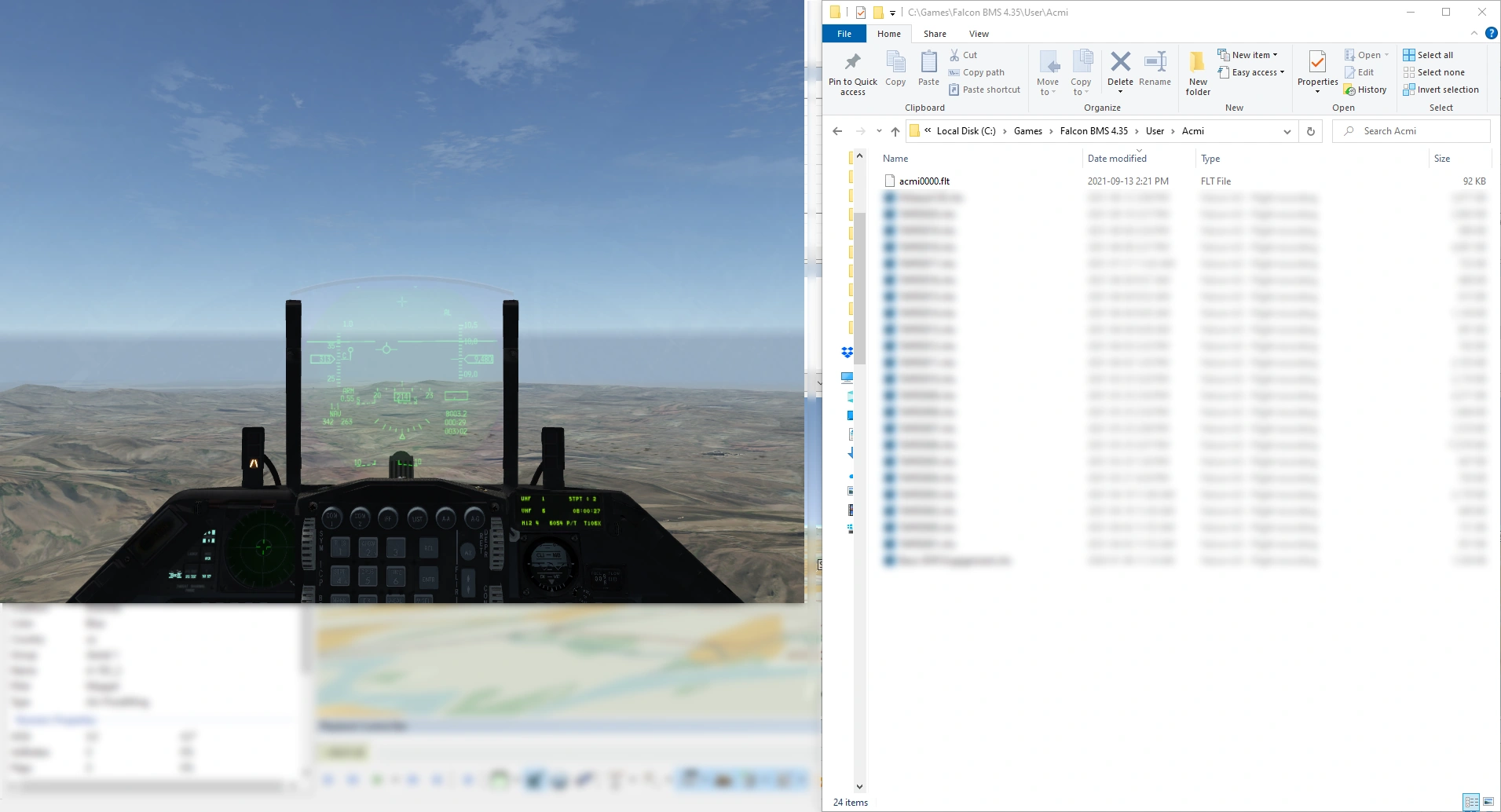Switch to the Share ribbon tab
The width and height of the screenshot is (1501, 812).
(935, 34)
